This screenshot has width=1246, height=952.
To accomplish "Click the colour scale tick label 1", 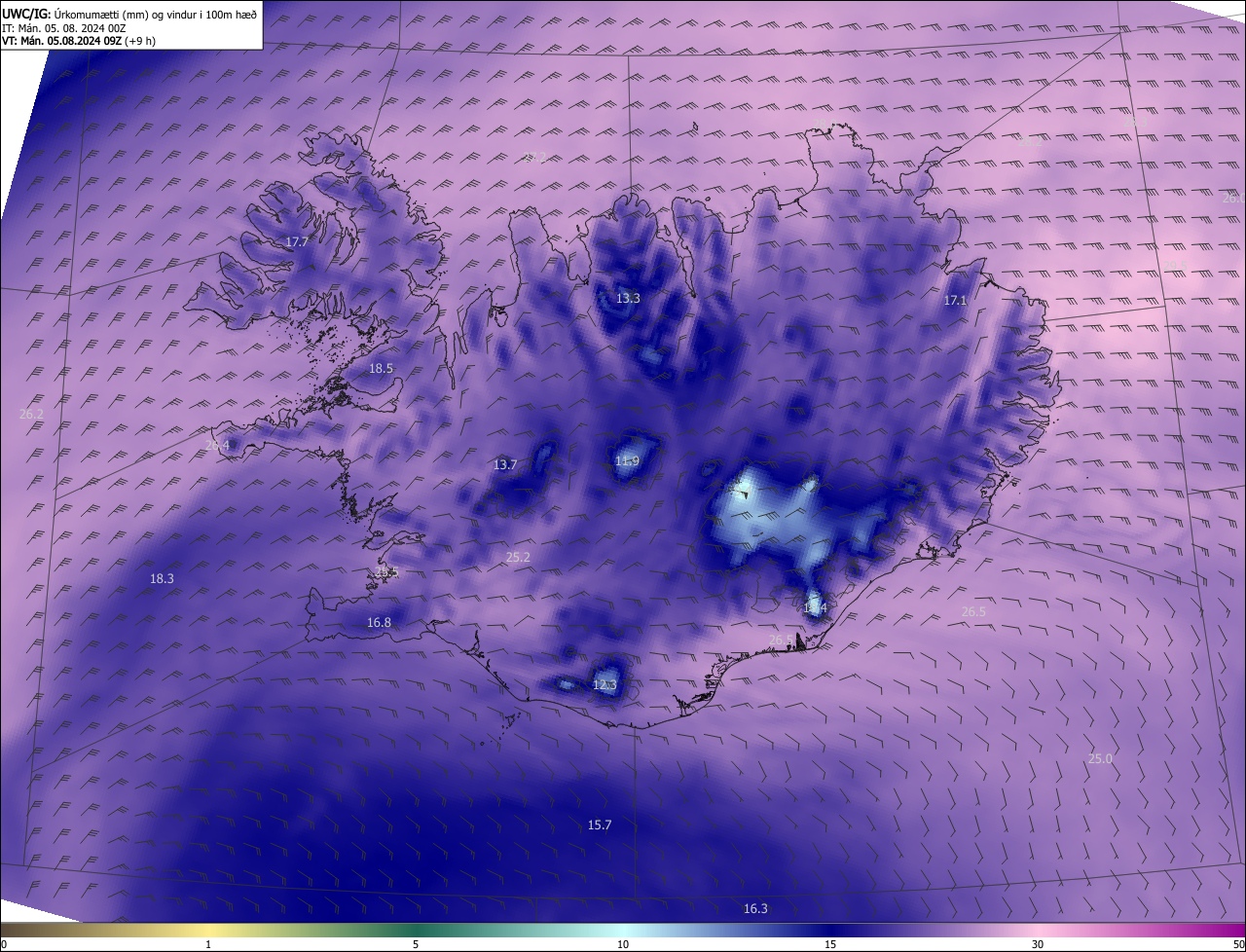I will click(208, 944).
